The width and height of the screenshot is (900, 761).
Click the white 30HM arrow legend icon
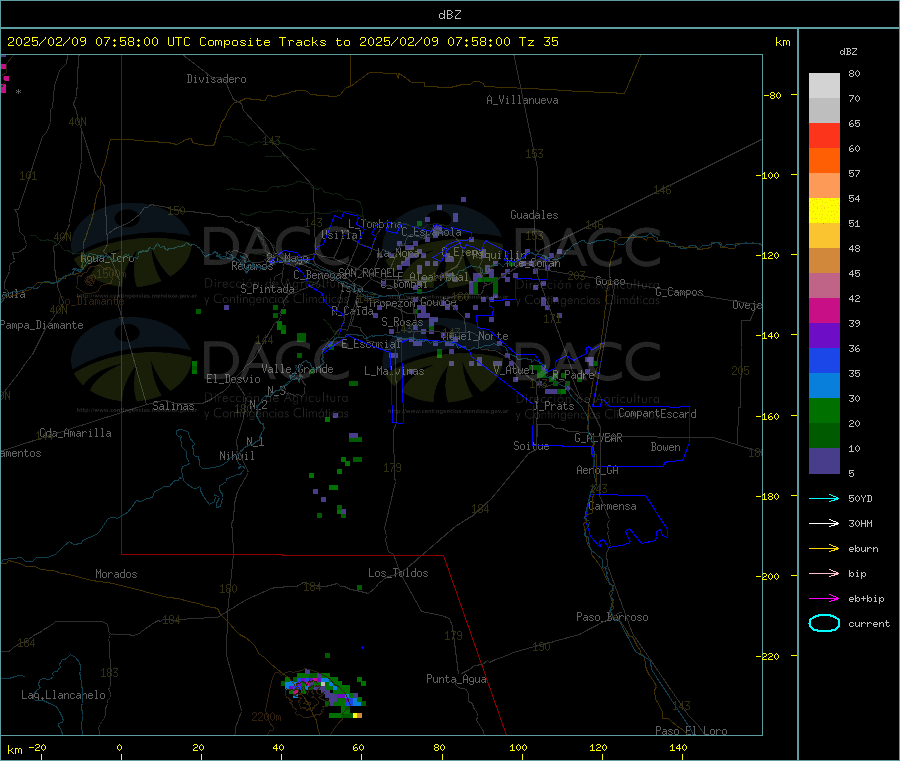point(824,523)
